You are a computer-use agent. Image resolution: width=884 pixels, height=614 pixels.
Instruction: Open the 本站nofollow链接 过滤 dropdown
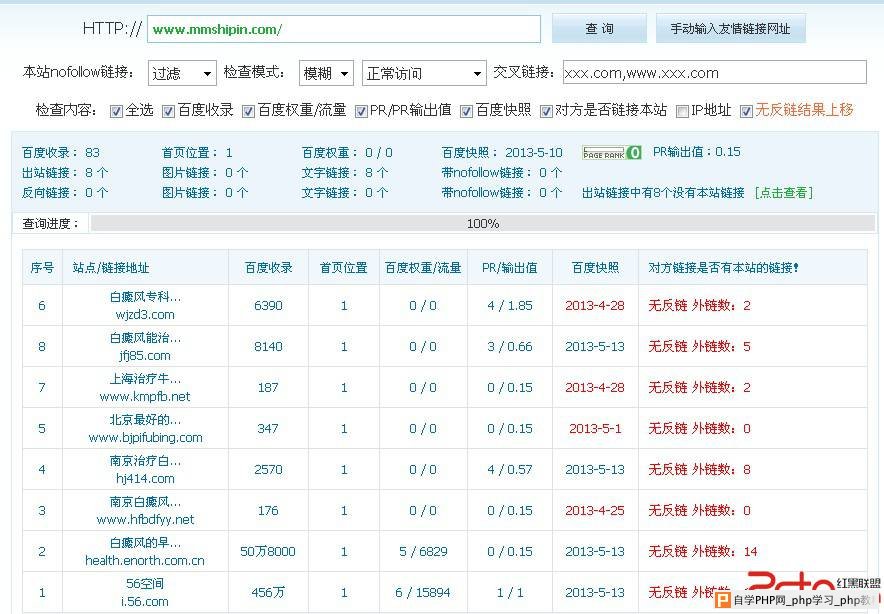pos(182,73)
